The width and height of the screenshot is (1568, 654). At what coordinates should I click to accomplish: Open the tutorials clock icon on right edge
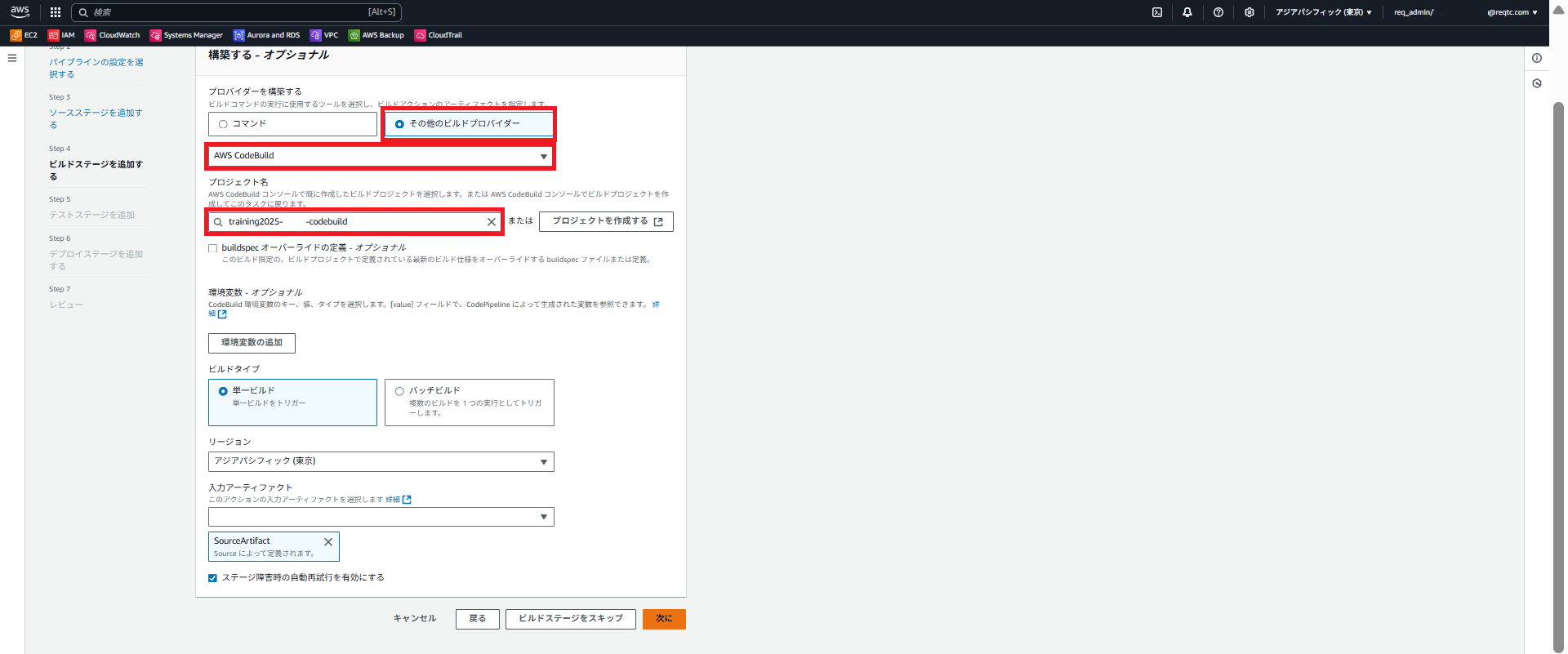1537,83
